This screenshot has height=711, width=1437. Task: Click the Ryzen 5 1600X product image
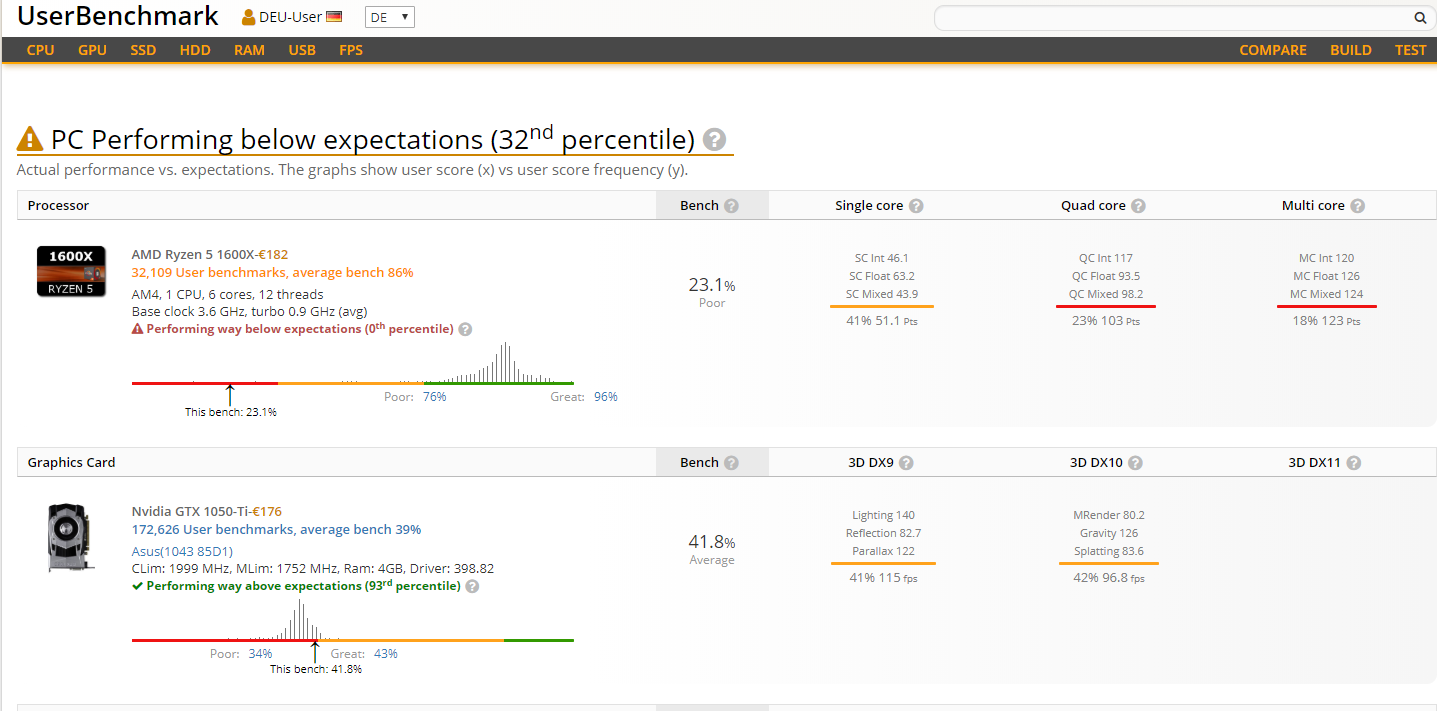(71, 271)
